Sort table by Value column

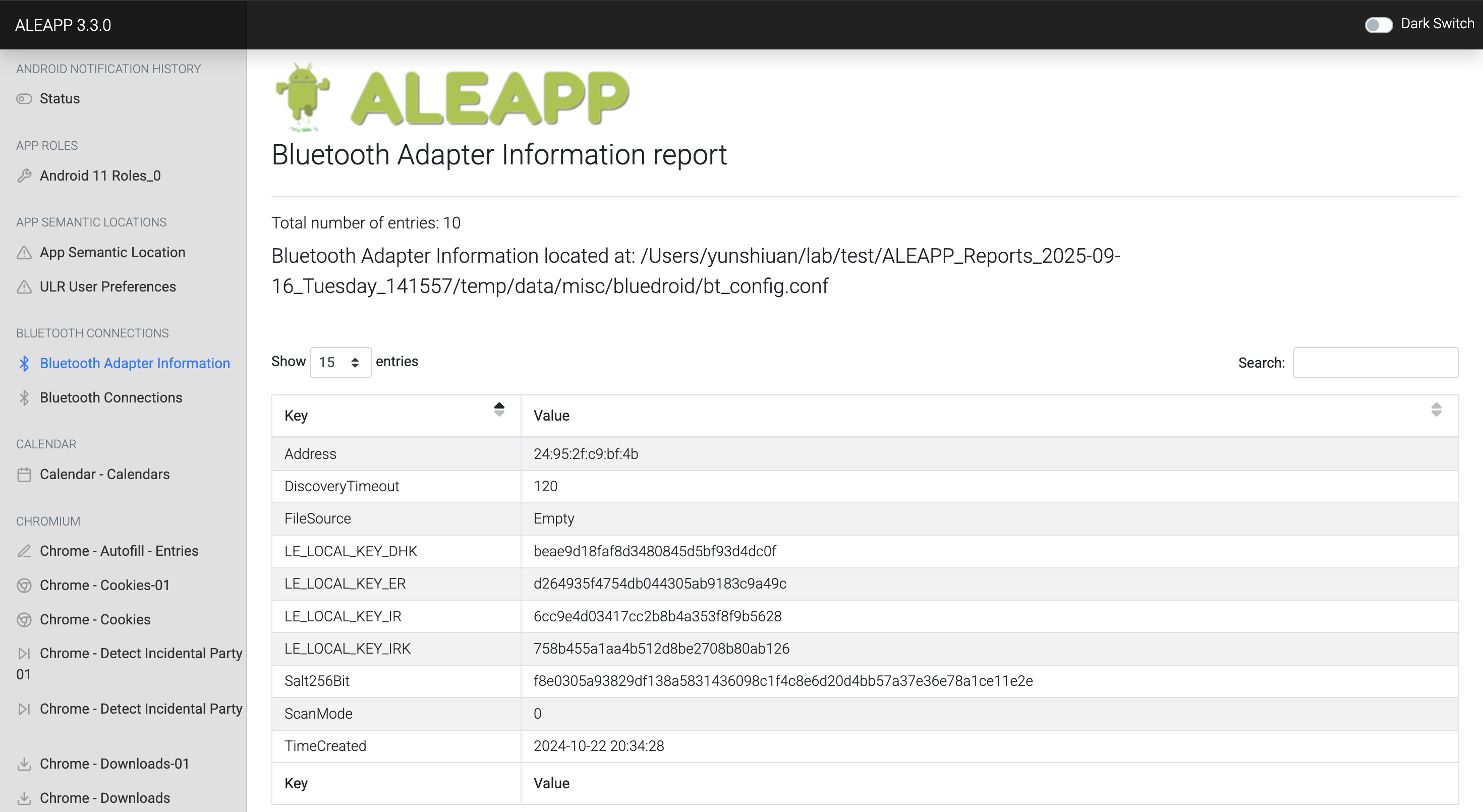989,416
